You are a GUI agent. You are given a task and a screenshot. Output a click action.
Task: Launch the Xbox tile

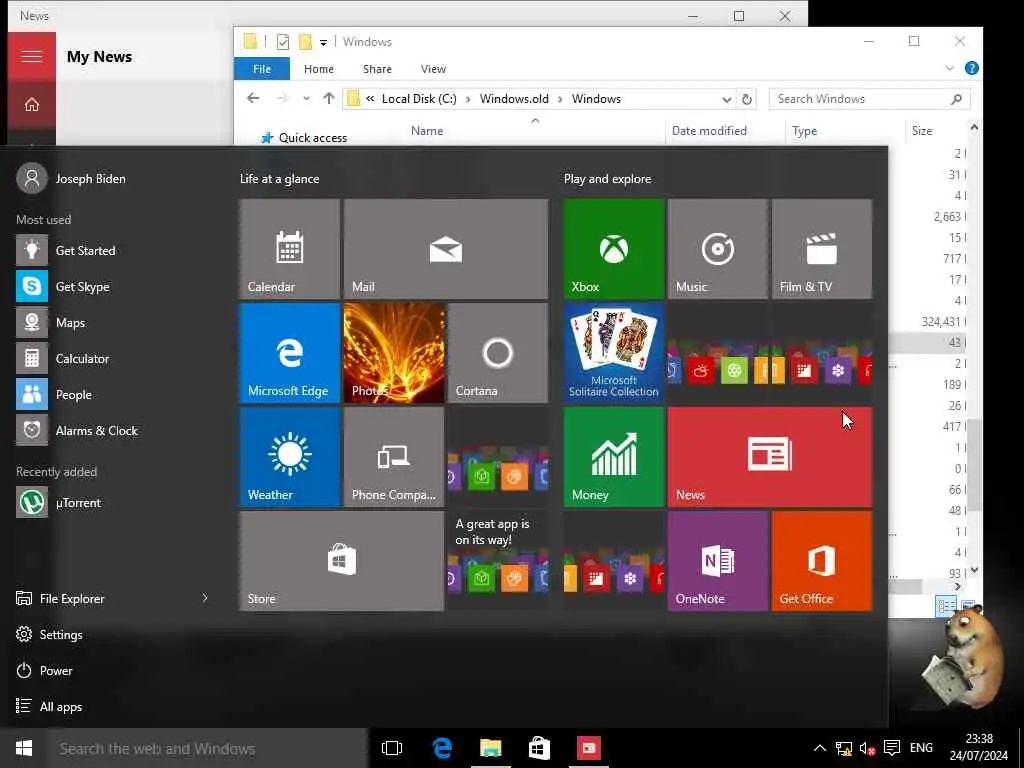click(x=613, y=249)
